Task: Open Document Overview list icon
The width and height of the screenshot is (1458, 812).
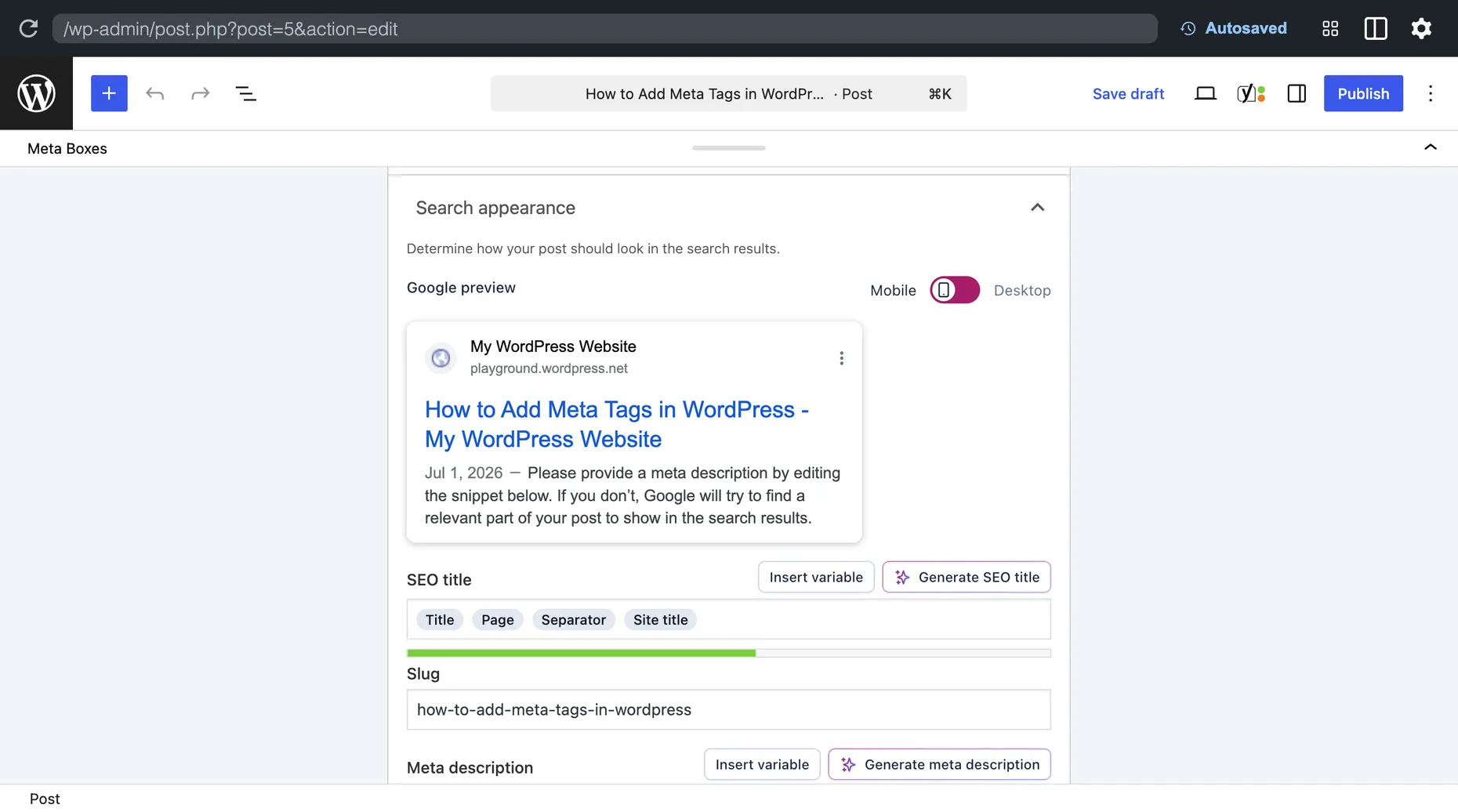Action: pos(246,93)
